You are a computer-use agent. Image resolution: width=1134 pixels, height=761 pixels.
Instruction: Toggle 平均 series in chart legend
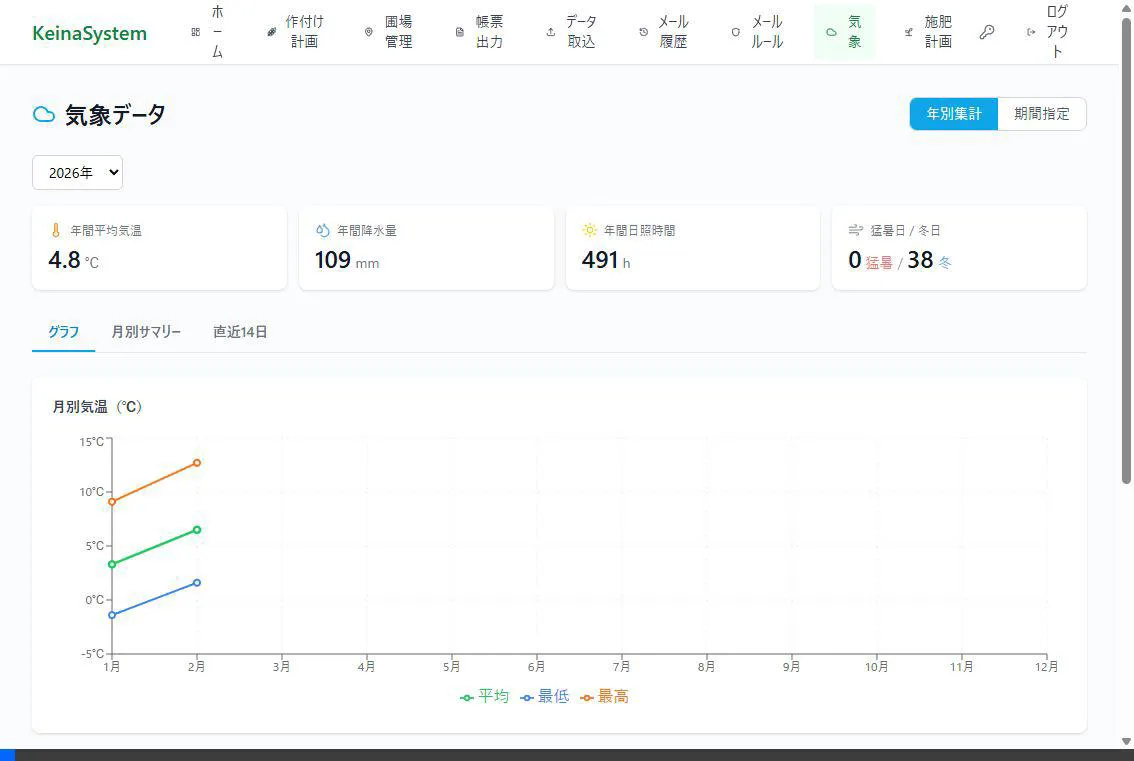click(x=484, y=696)
